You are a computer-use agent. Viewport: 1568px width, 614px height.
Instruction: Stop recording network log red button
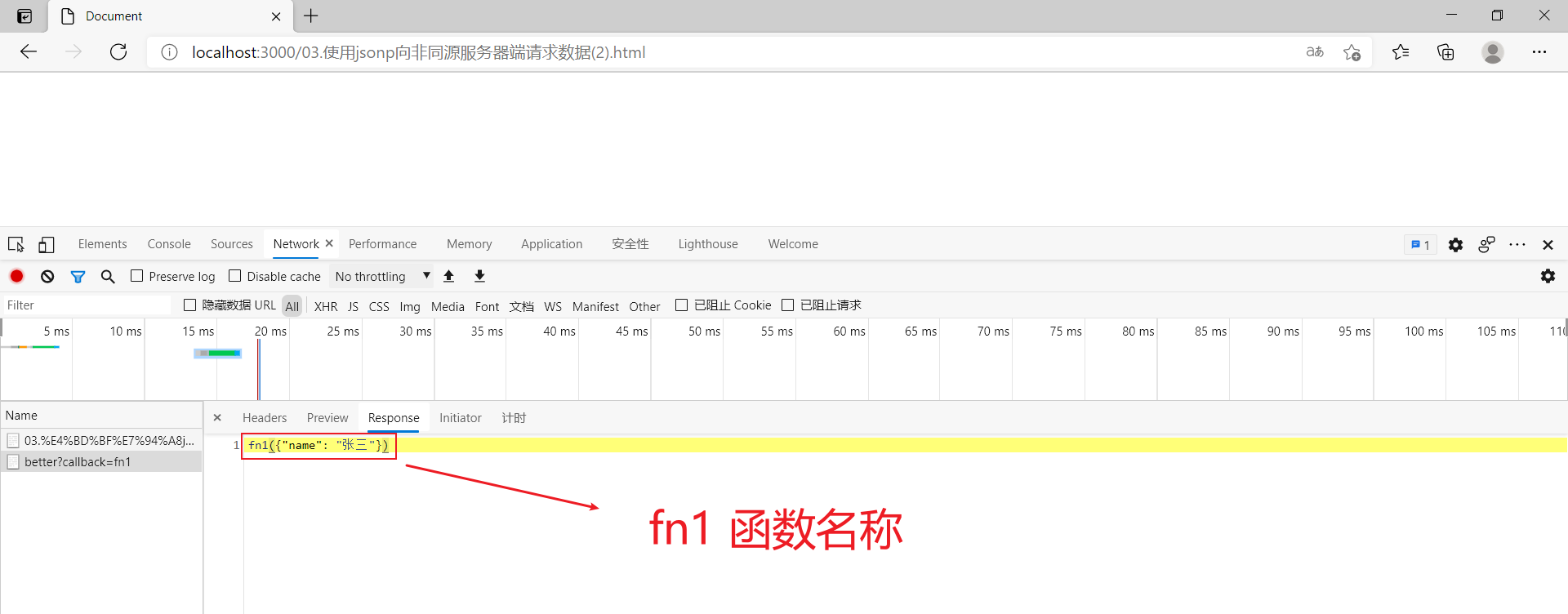[16, 276]
